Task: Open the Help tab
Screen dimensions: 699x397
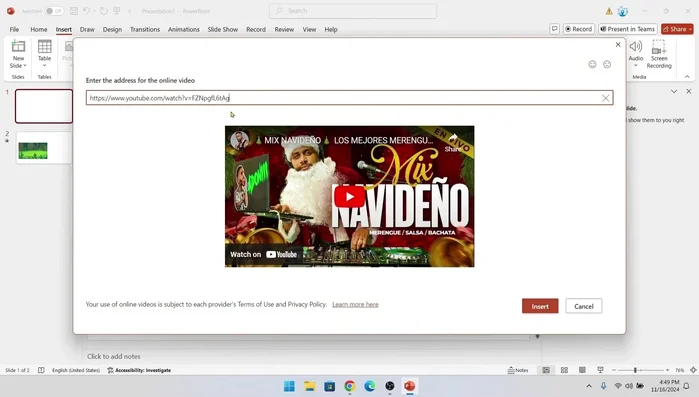Action: pos(331,29)
